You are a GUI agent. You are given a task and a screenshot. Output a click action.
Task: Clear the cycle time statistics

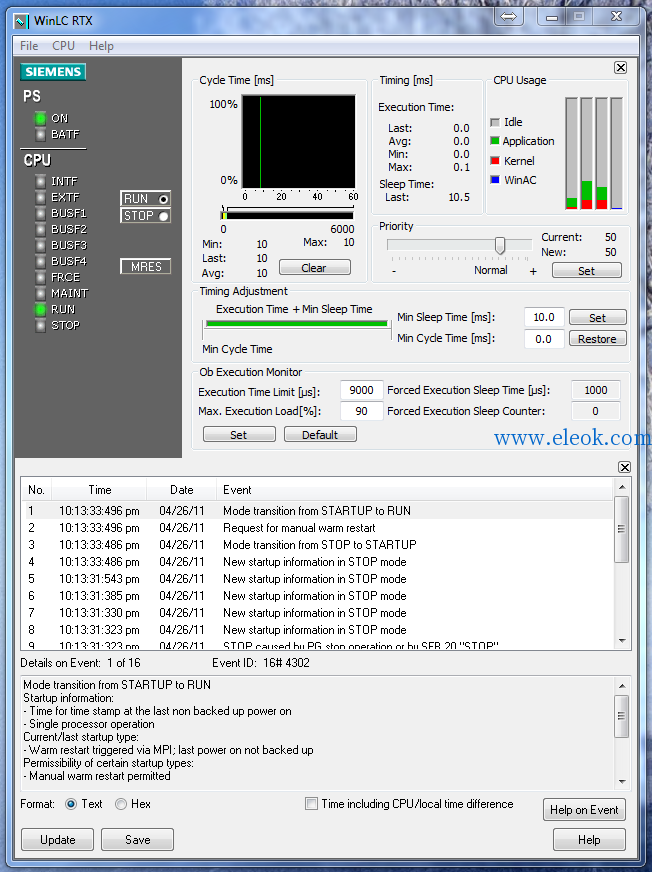coord(315,267)
